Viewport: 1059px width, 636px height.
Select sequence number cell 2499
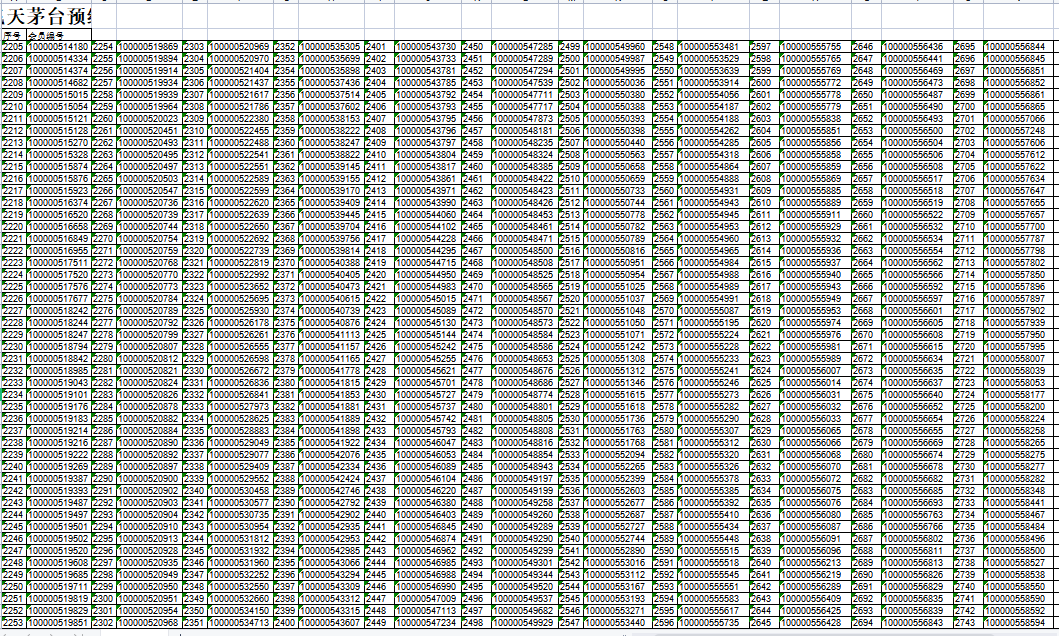[x=571, y=47]
